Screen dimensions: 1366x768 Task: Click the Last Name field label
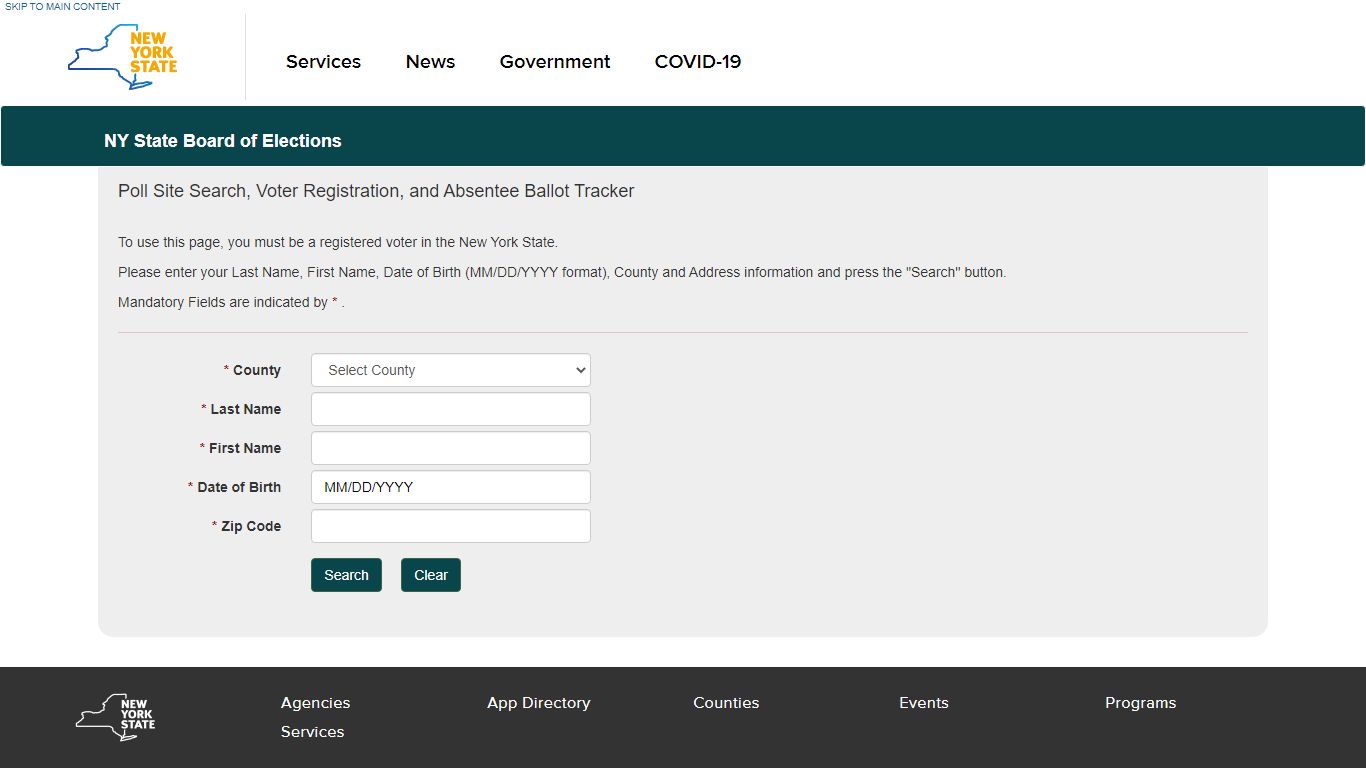pos(241,409)
